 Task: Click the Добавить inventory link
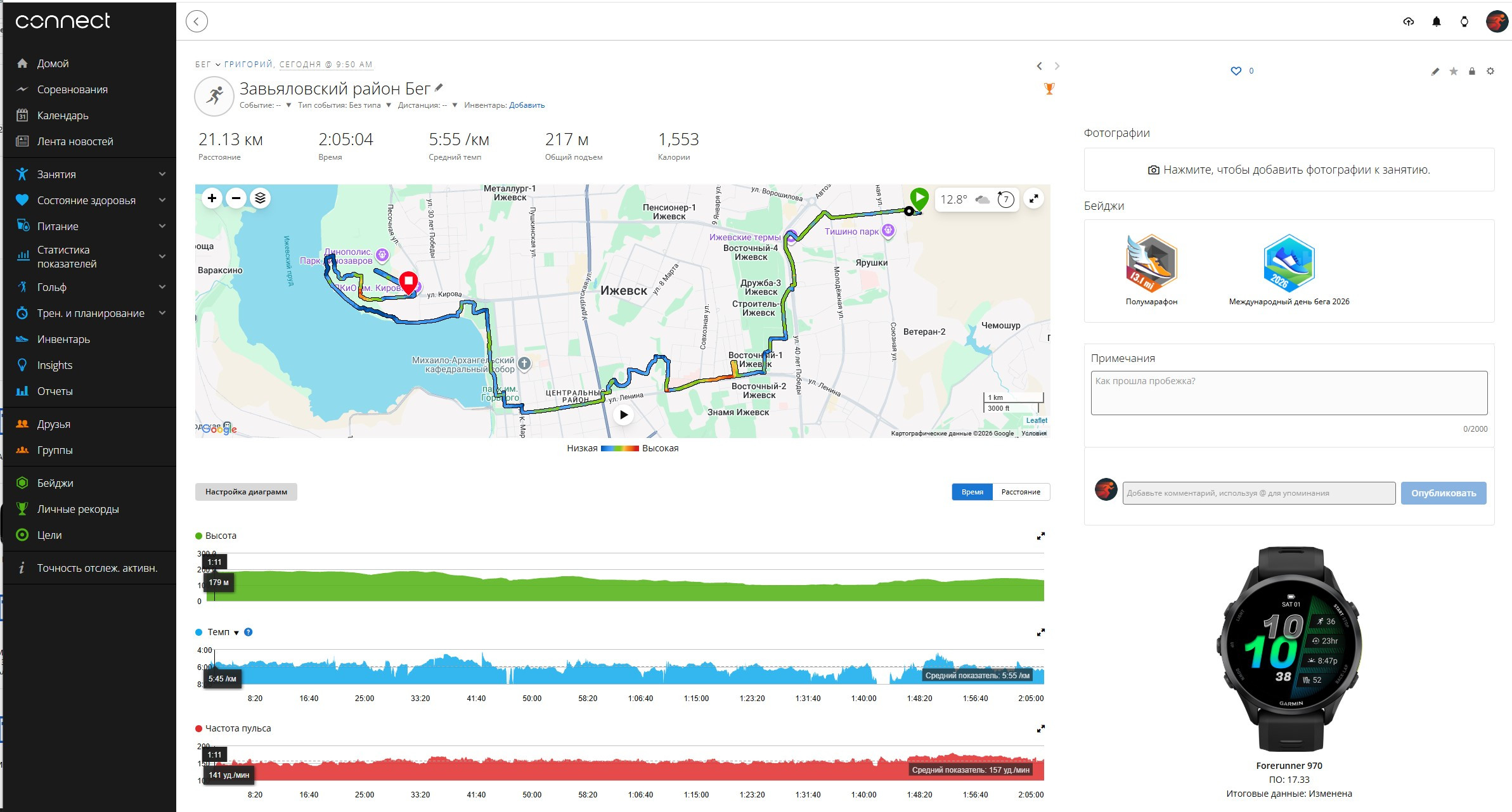tap(527, 105)
